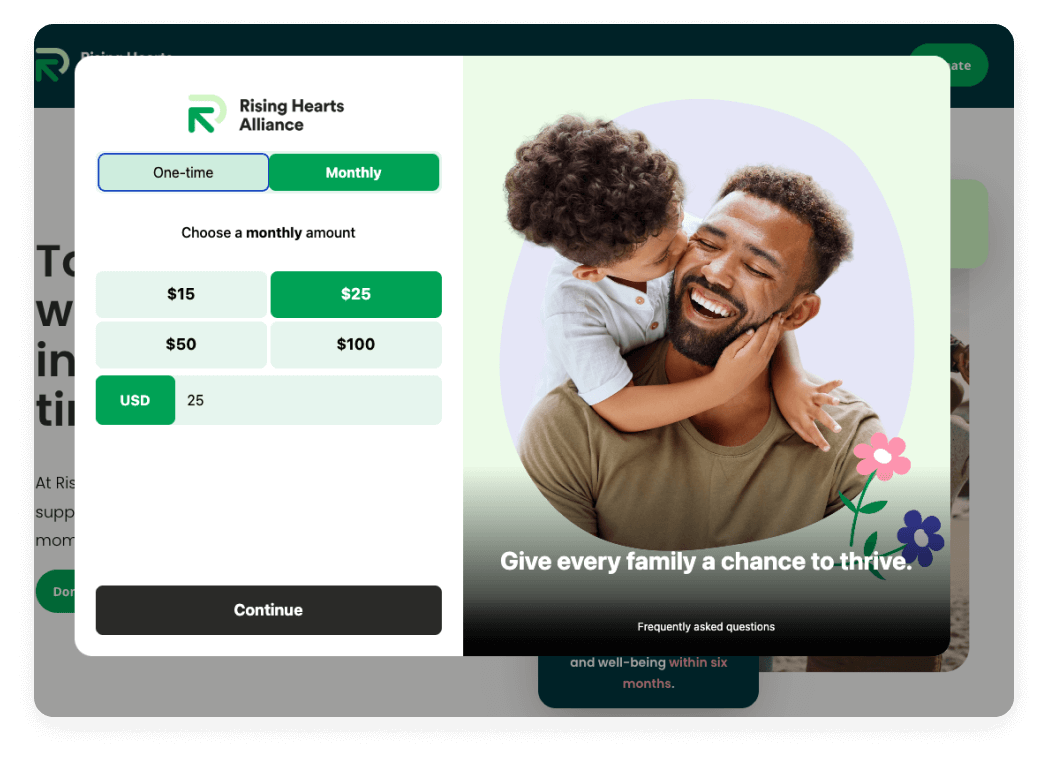The height and width of the screenshot is (762, 1048).
Task: Click the background page logo icon
Action: click(53, 64)
